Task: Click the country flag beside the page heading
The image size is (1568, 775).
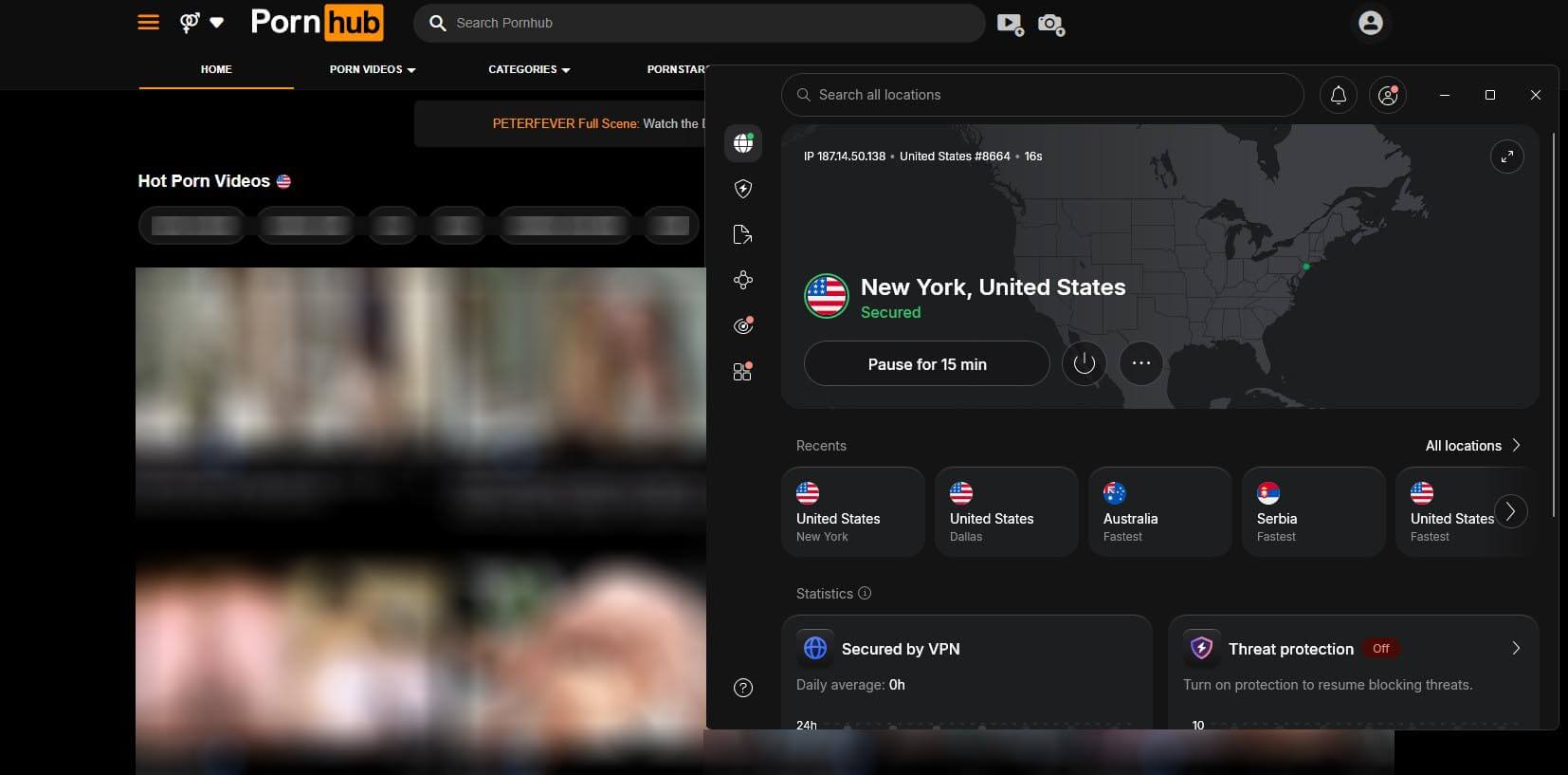Action: coord(283,181)
